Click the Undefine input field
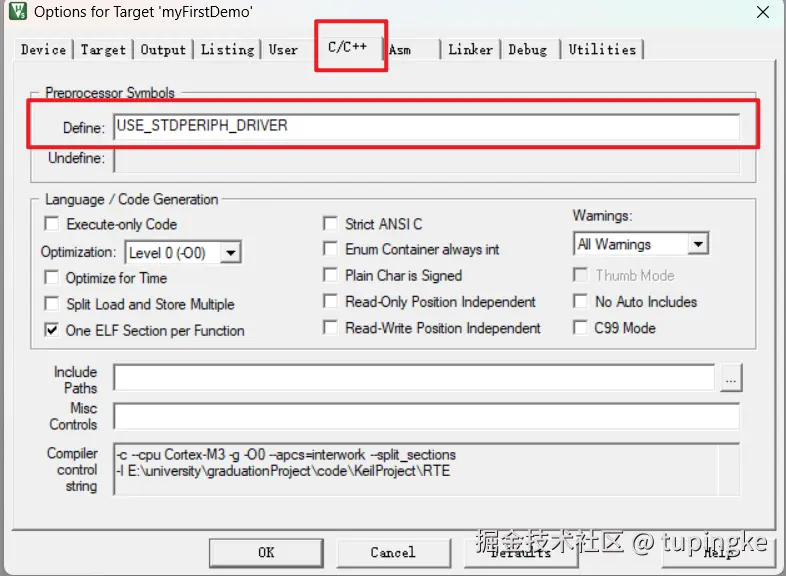Viewport: 786px width, 576px height. click(x=427, y=160)
